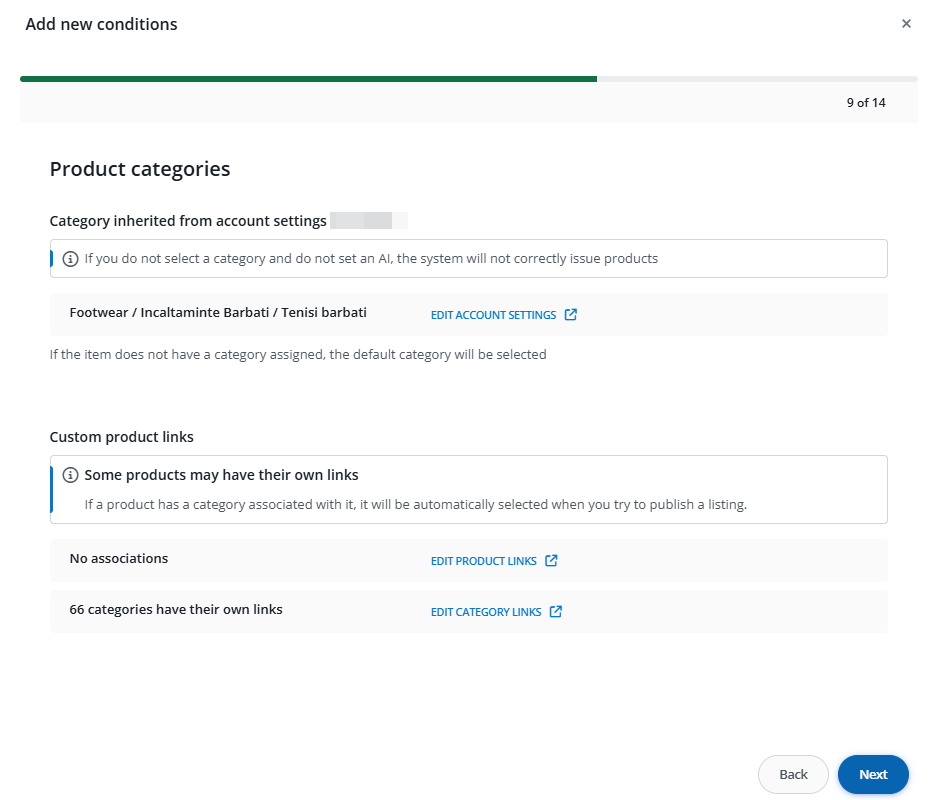938x800 pixels.
Task: Click the 'Custom product links' section heading
Action: pyautogui.click(x=122, y=437)
